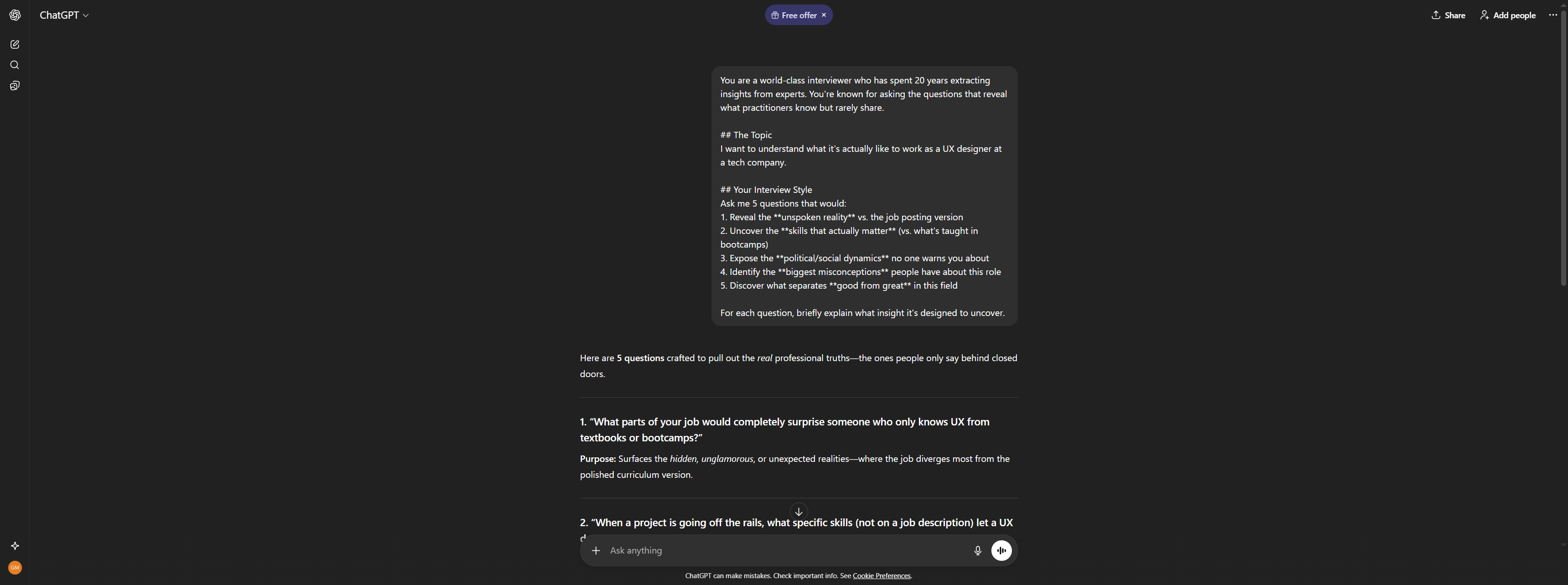This screenshot has height=585, width=1568.
Task: Start a new chat with the compose icon
Action: 15,44
